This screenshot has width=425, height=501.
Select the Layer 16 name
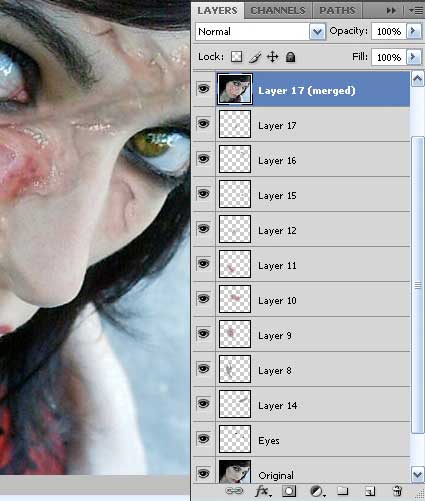[277, 161]
